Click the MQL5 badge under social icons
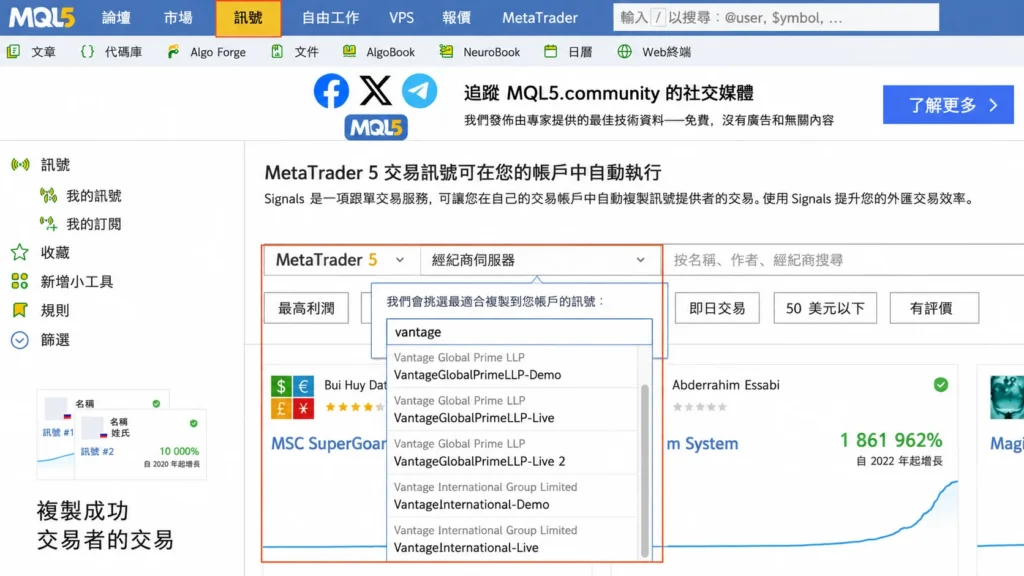The width and height of the screenshot is (1024, 576). coord(376,127)
